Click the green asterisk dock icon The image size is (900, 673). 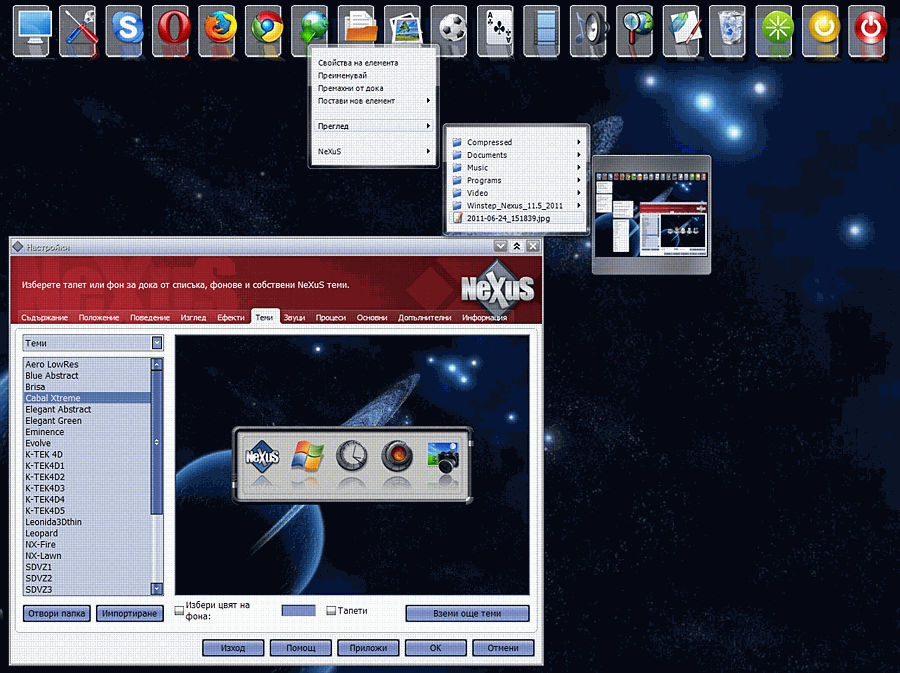[777, 30]
